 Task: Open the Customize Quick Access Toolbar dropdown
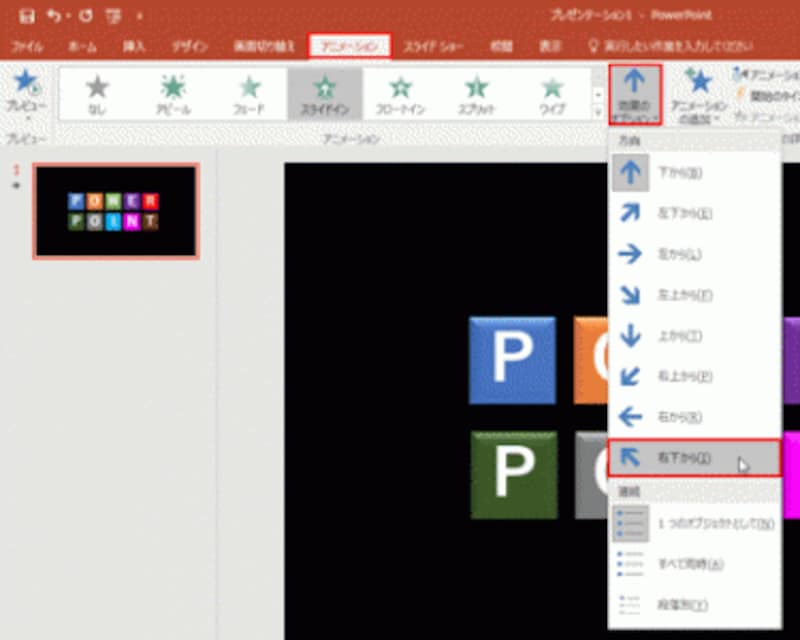pyautogui.click(x=139, y=16)
